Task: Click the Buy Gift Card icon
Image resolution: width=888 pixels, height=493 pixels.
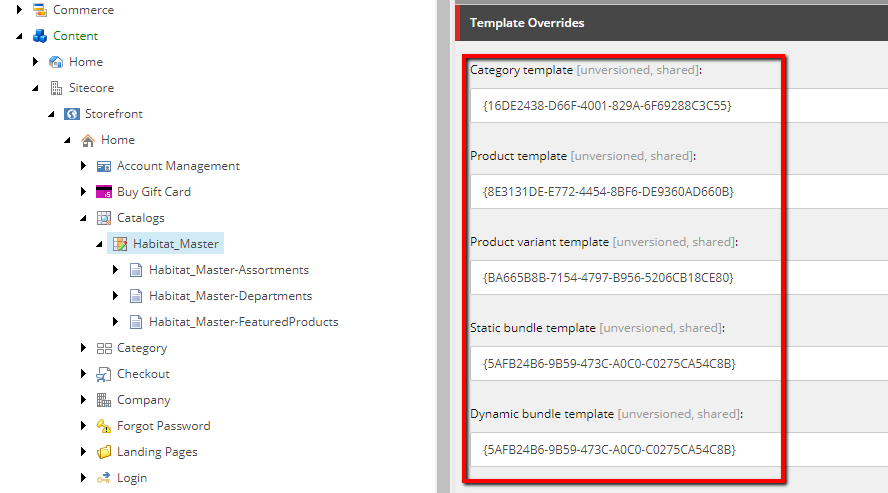Action: [104, 192]
